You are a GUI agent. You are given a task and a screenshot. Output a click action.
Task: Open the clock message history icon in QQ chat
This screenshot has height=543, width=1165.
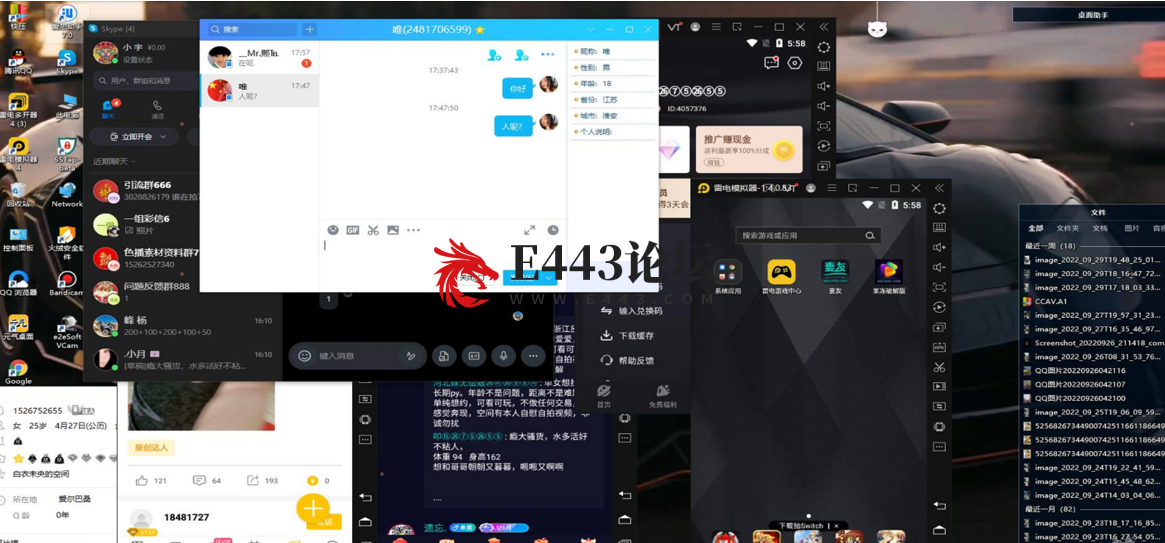[553, 230]
